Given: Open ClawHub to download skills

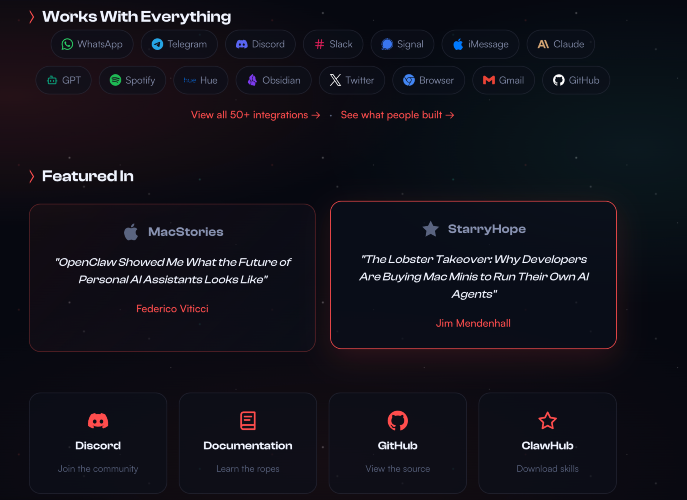Looking at the screenshot, I should click(547, 443).
